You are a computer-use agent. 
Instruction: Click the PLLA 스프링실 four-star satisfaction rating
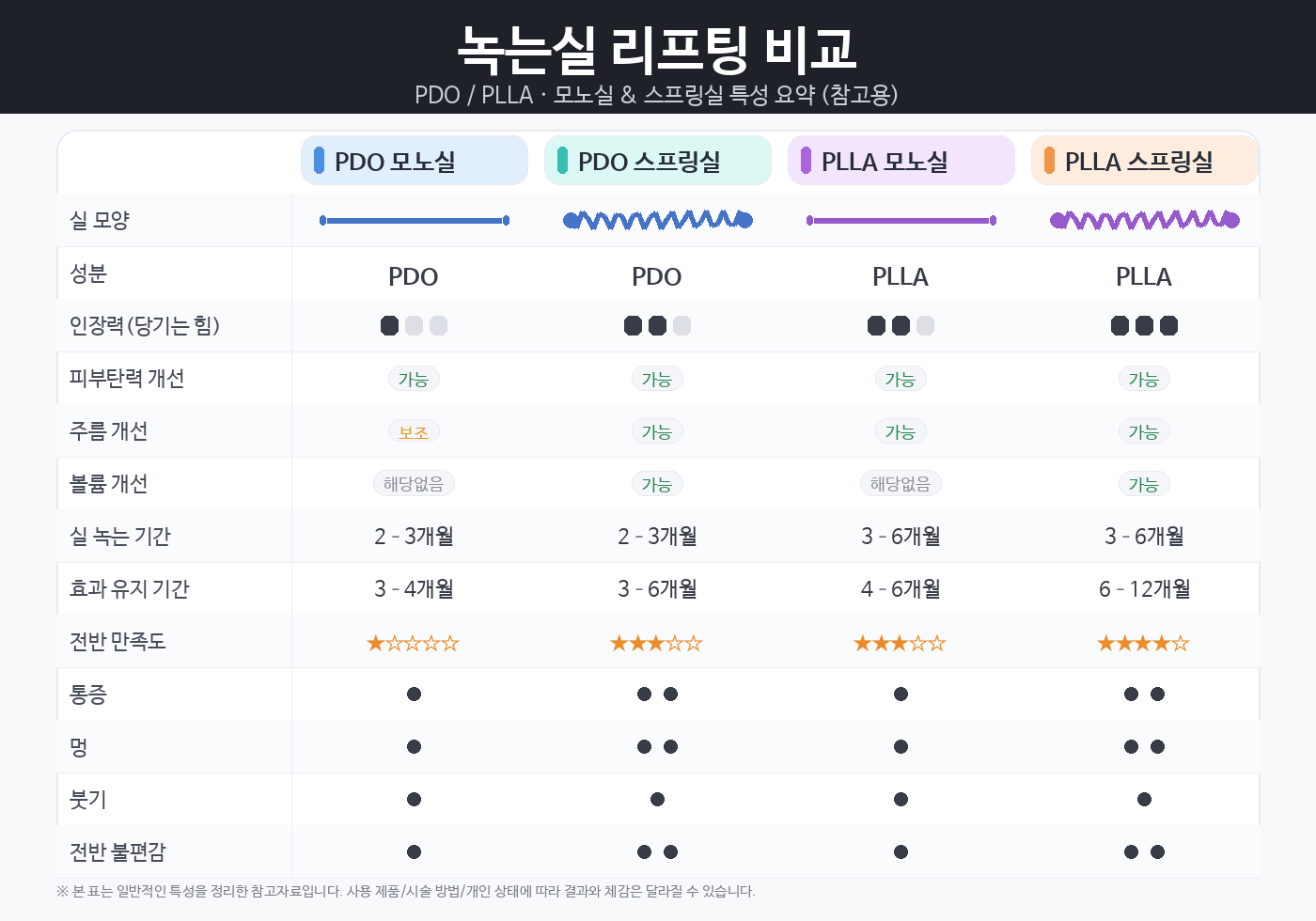coord(1144,643)
